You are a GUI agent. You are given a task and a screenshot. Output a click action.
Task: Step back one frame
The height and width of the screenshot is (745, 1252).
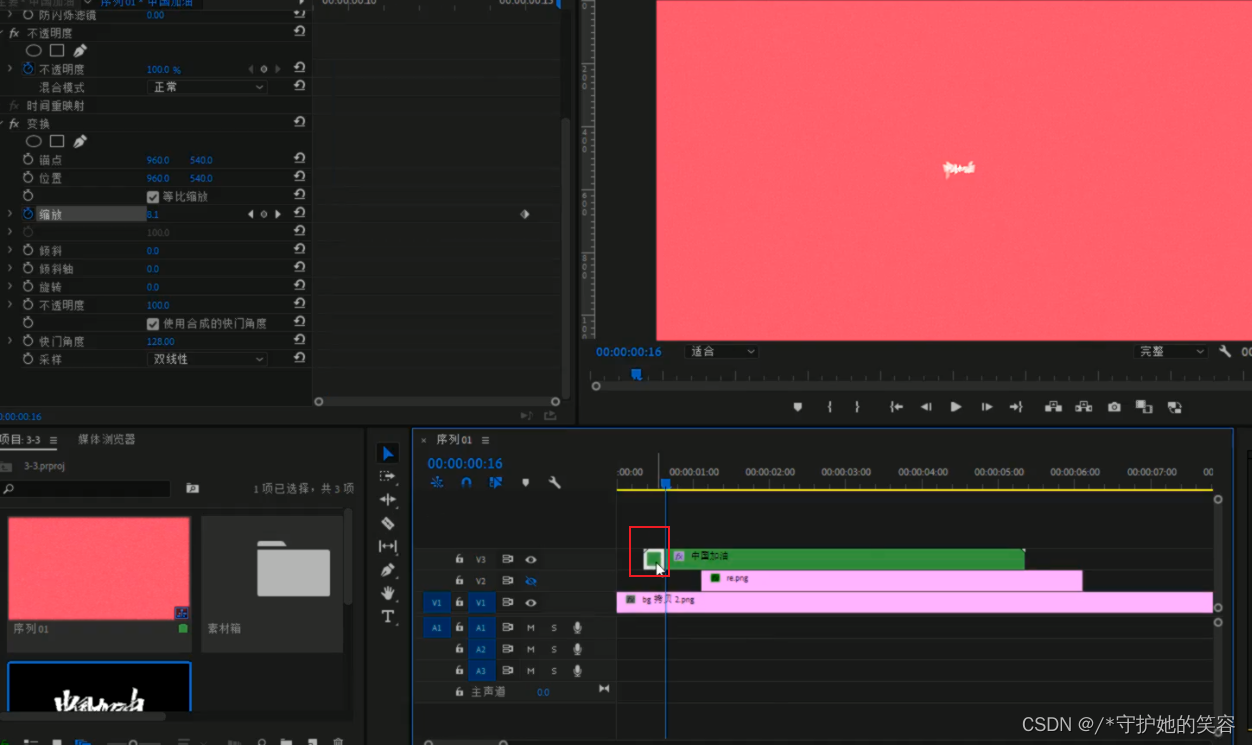point(926,407)
